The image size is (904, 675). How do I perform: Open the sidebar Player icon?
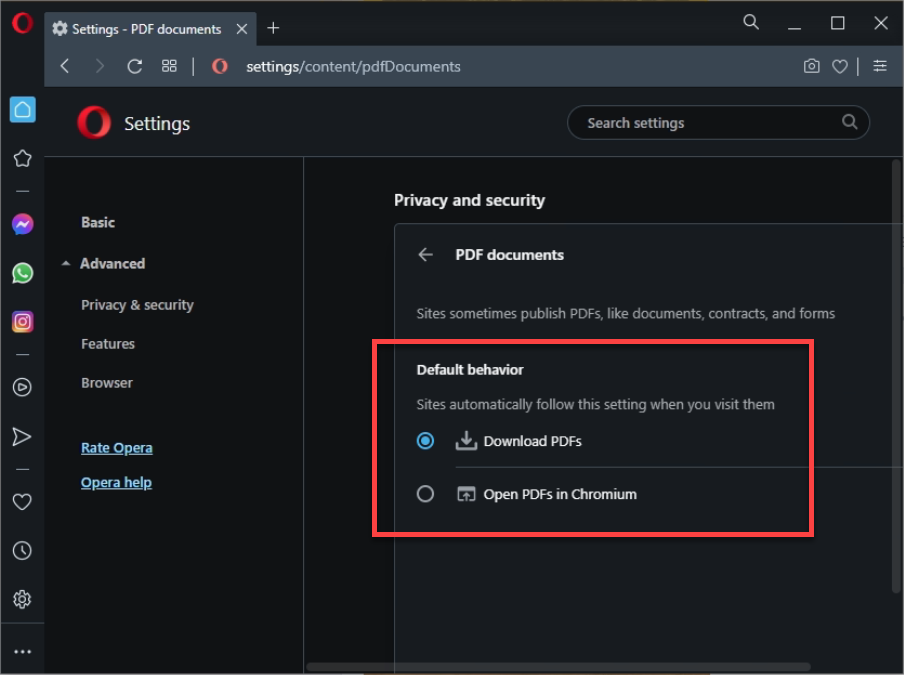click(22, 387)
